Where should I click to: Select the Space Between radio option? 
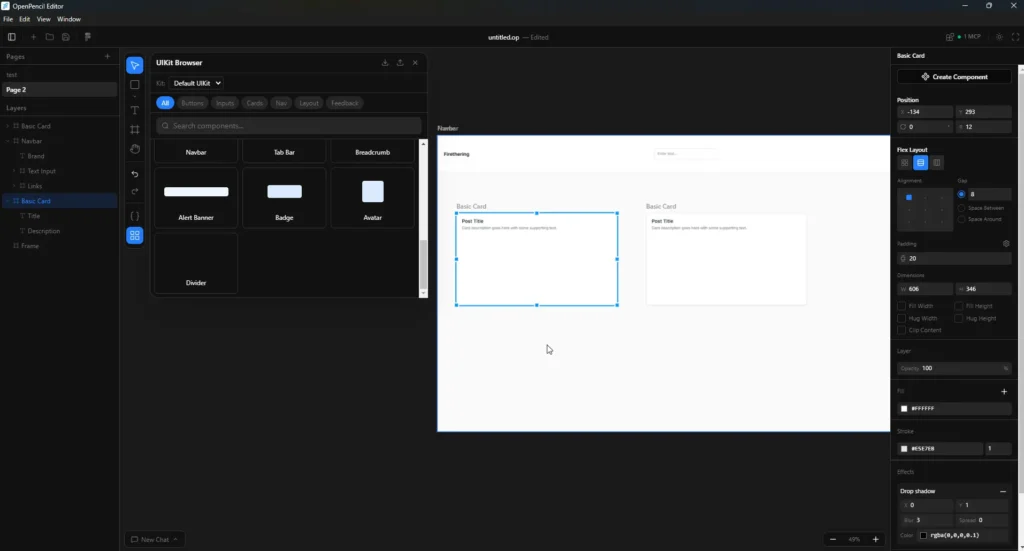(x=961, y=208)
